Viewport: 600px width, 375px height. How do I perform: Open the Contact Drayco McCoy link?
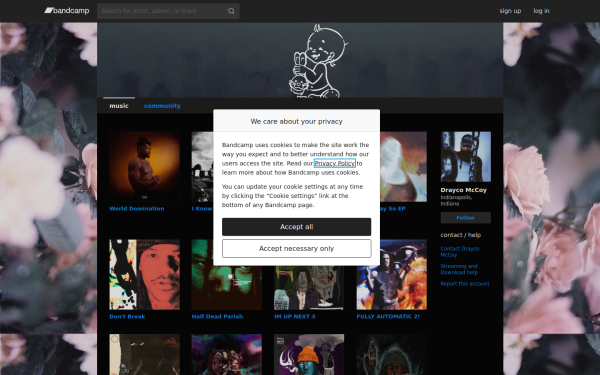coord(460,252)
